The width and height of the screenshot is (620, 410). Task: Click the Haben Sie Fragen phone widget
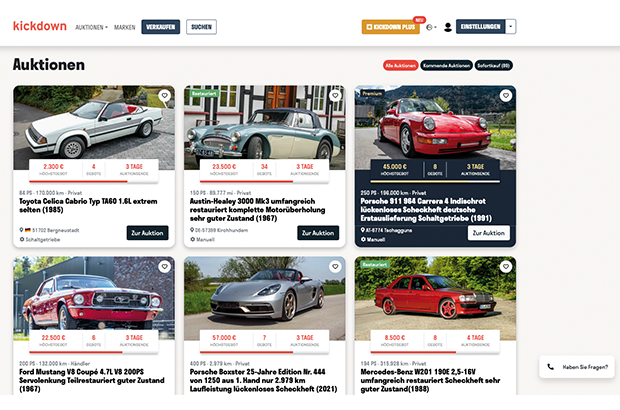[x=577, y=367]
